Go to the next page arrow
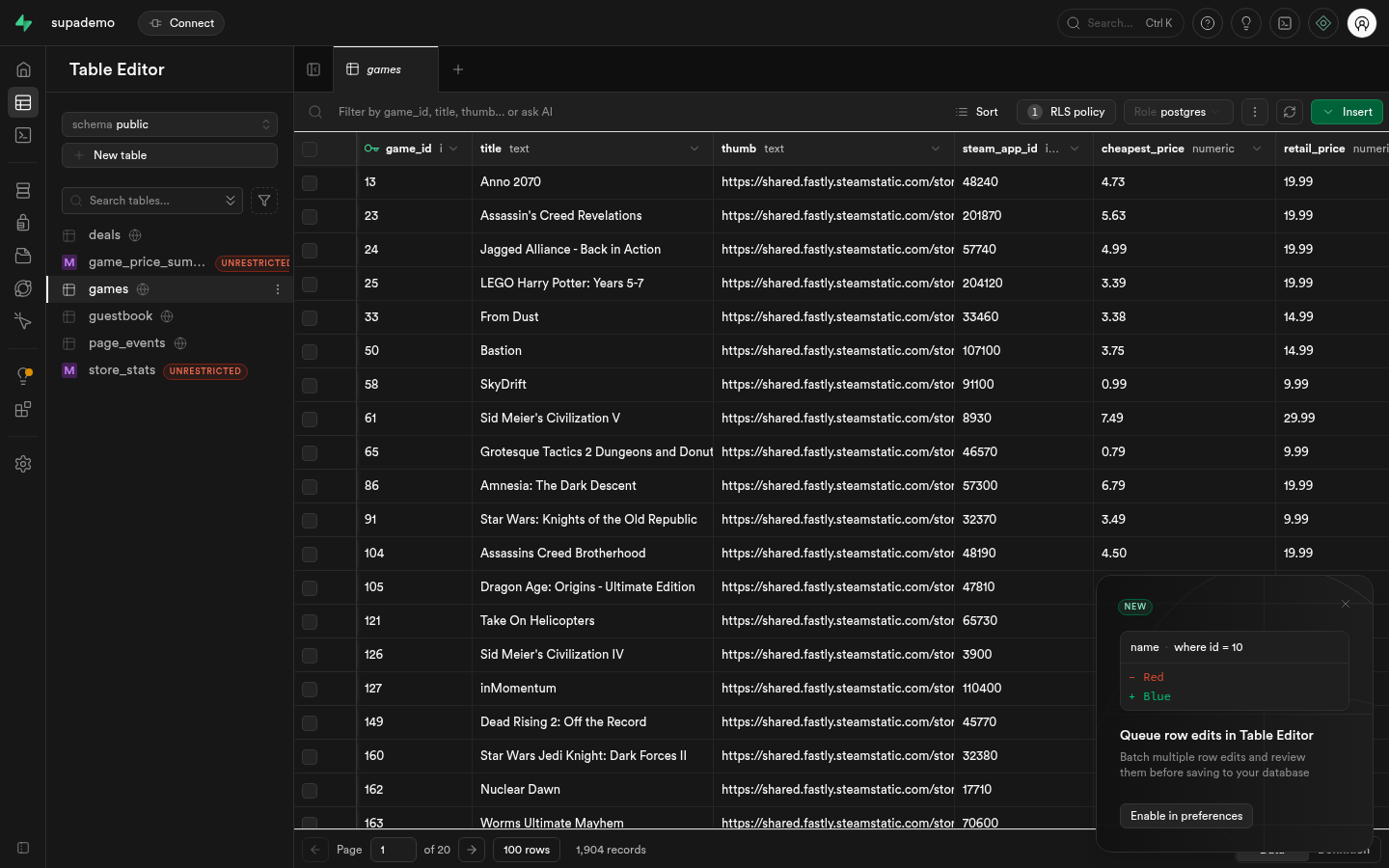Viewport: 1389px width, 868px height. [x=472, y=850]
